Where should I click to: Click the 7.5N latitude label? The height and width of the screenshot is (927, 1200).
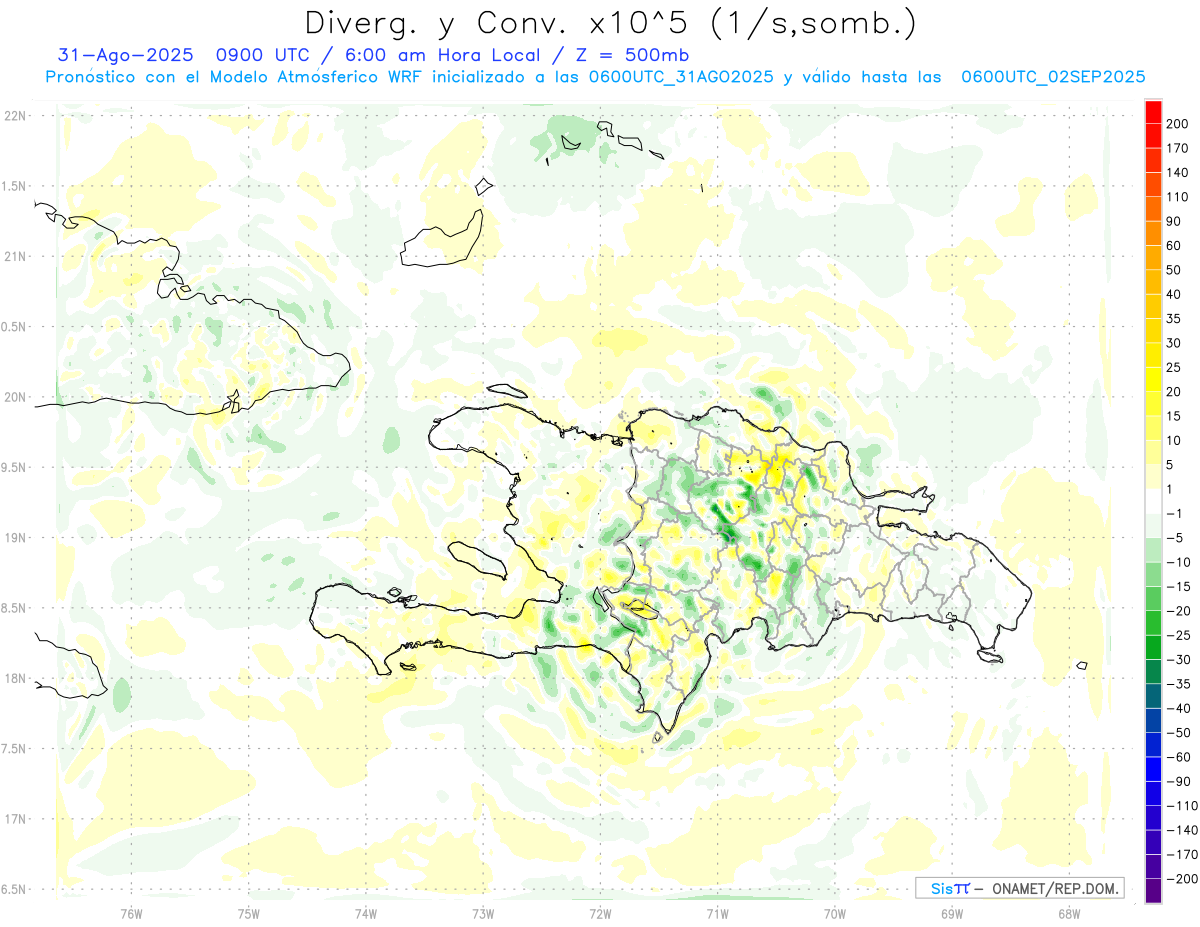[x=15, y=749]
